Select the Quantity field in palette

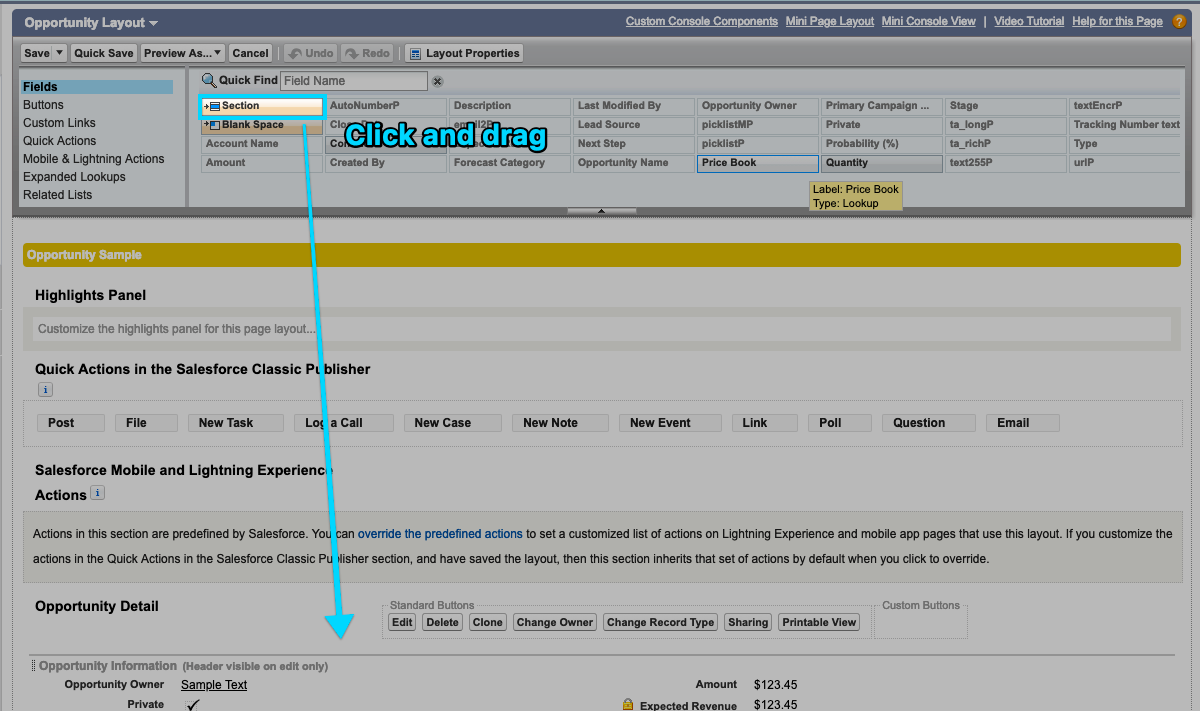882,163
